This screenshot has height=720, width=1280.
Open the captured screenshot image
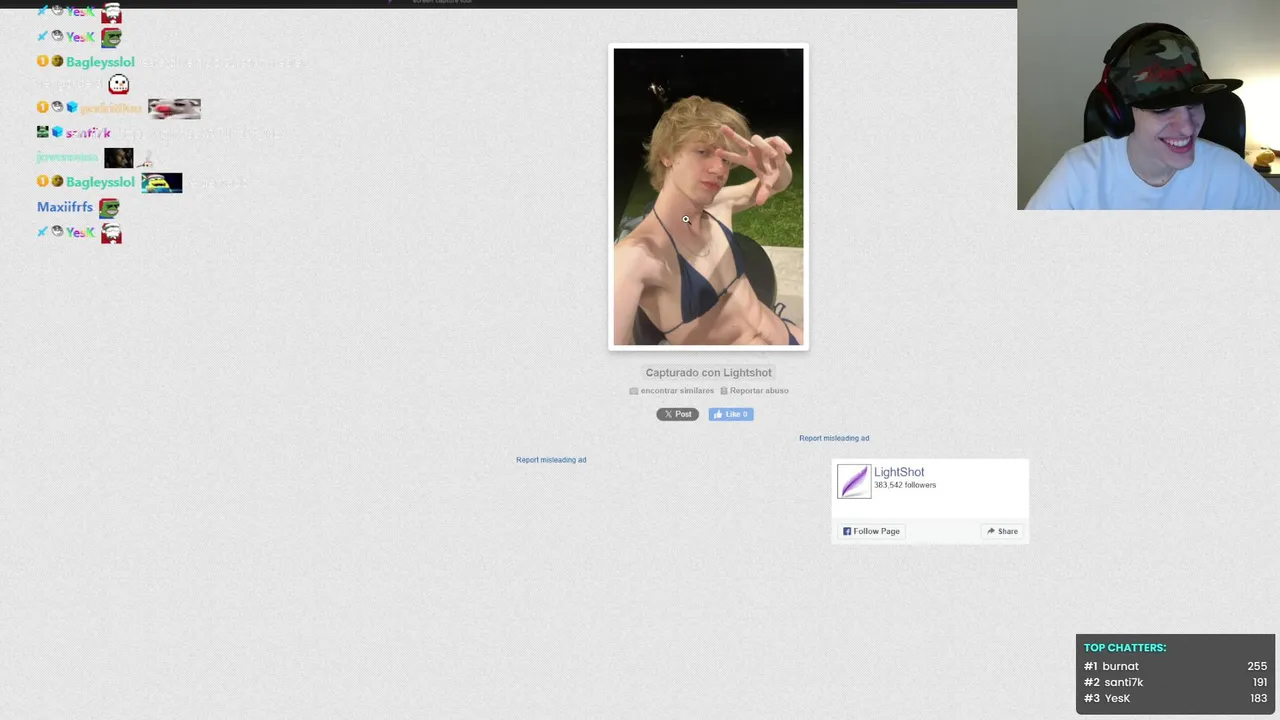pyautogui.click(x=708, y=197)
